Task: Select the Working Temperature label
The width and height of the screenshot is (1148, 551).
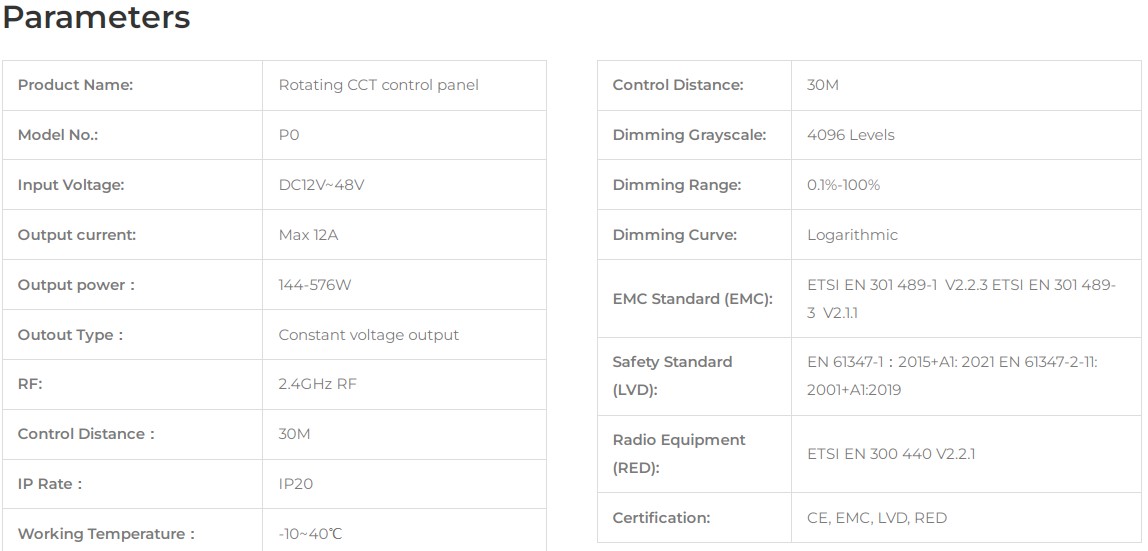Action: [x=106, y=534]
